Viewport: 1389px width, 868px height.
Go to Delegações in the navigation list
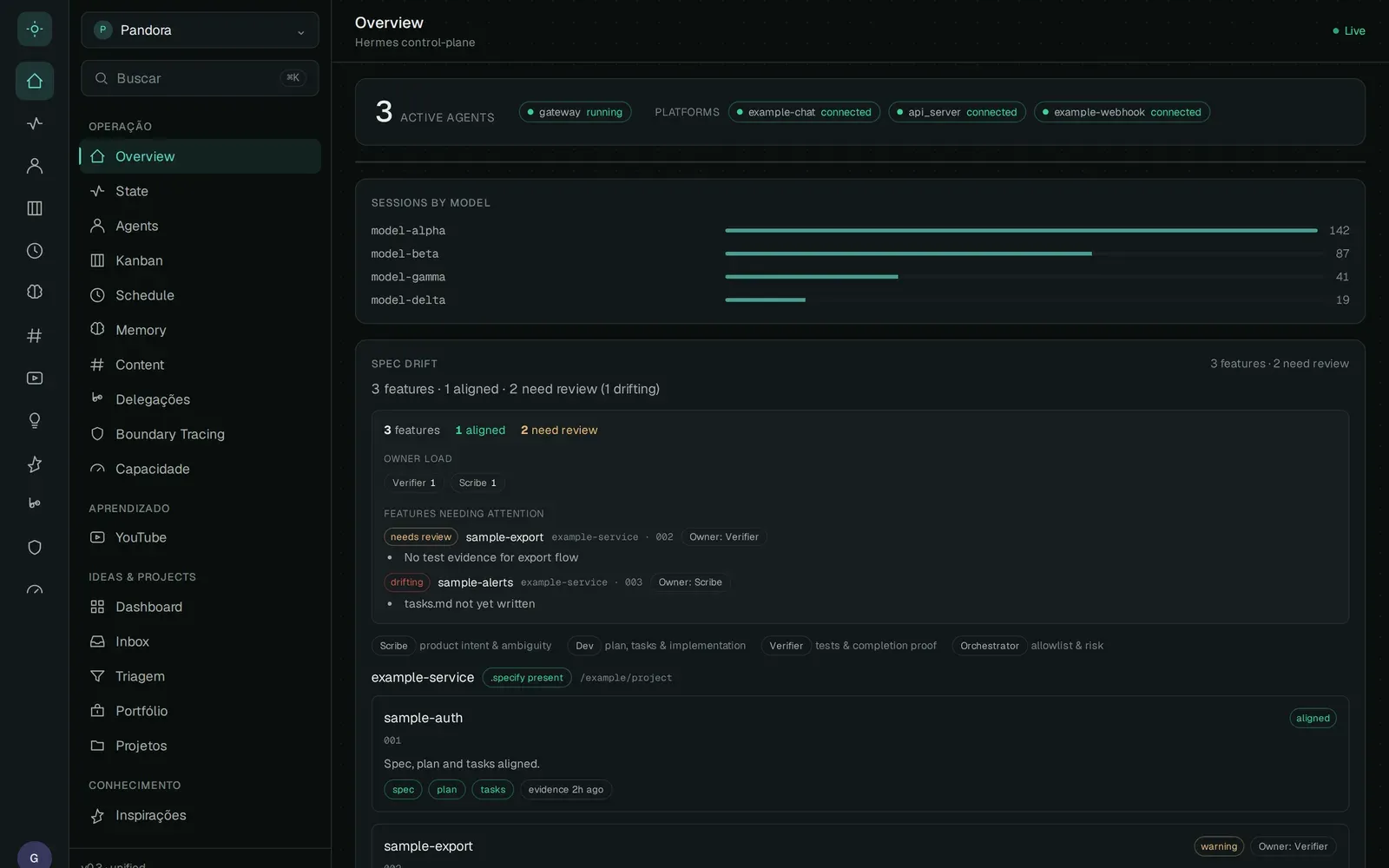[x=201, y=399]
